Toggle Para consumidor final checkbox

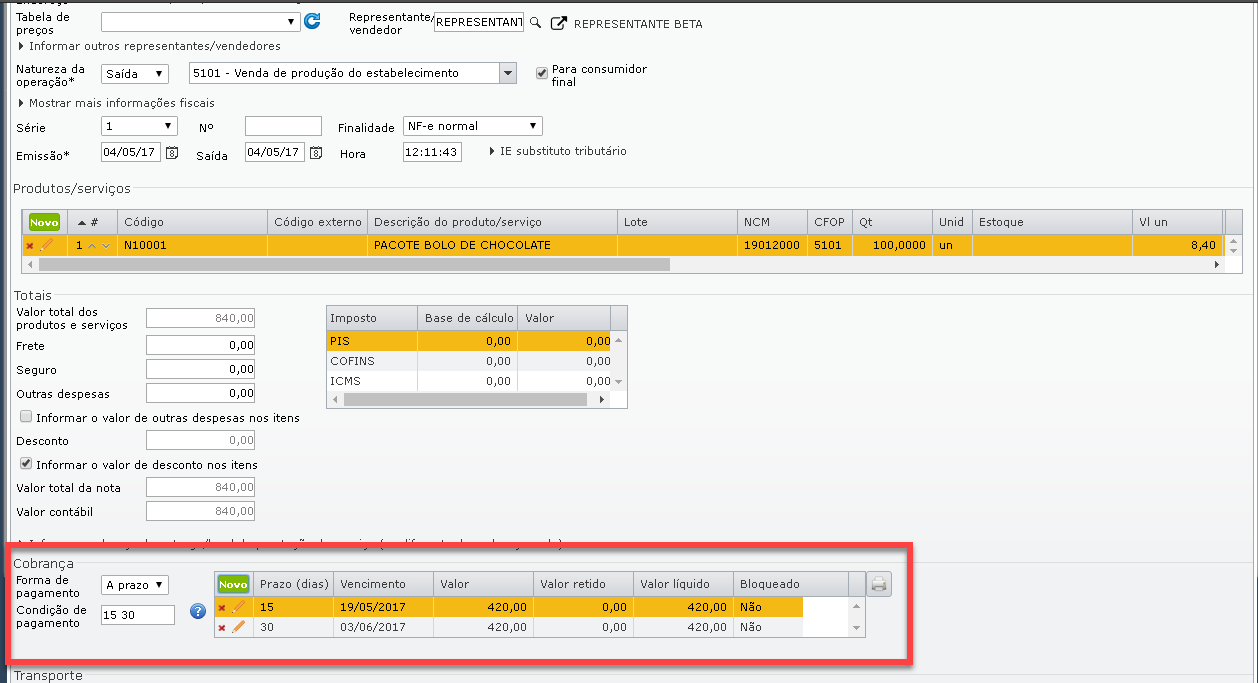click(542, 72)
